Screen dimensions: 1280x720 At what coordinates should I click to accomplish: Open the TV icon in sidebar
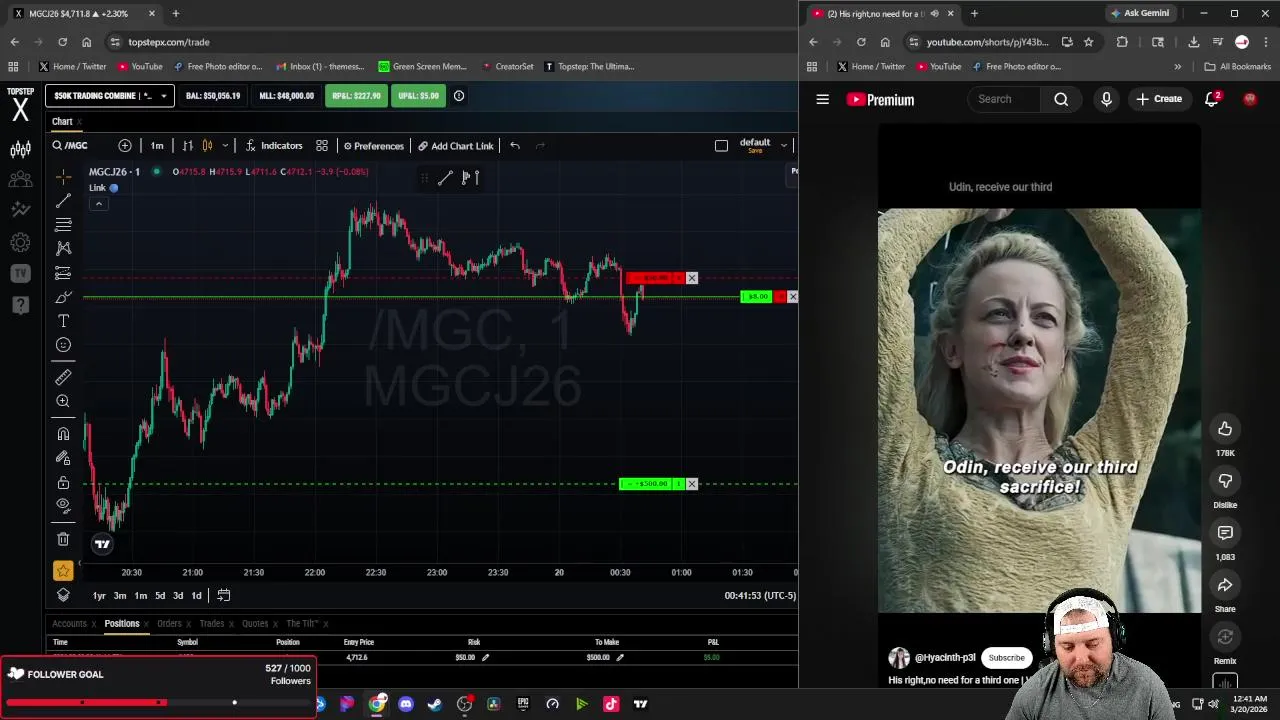coord(20,273)
